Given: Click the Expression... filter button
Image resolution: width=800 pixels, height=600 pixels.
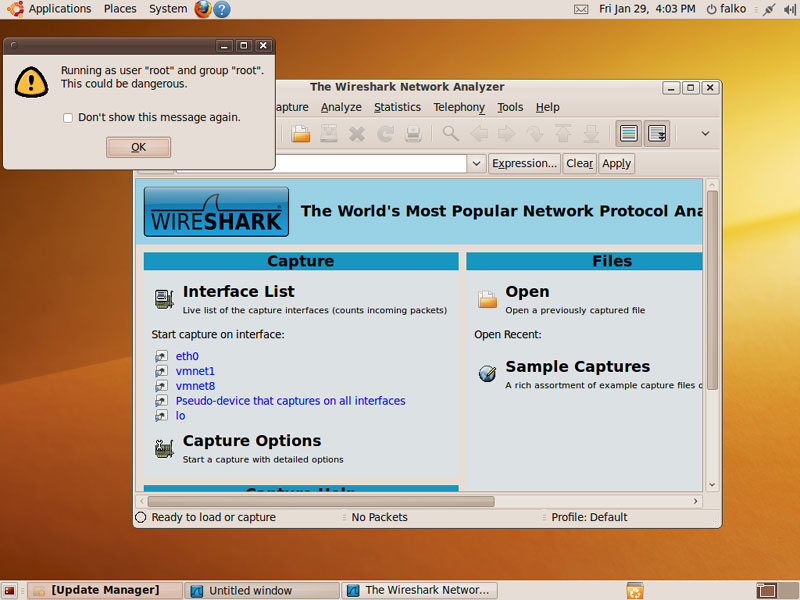Looking at the screenshot, I should tap(524, 163).
